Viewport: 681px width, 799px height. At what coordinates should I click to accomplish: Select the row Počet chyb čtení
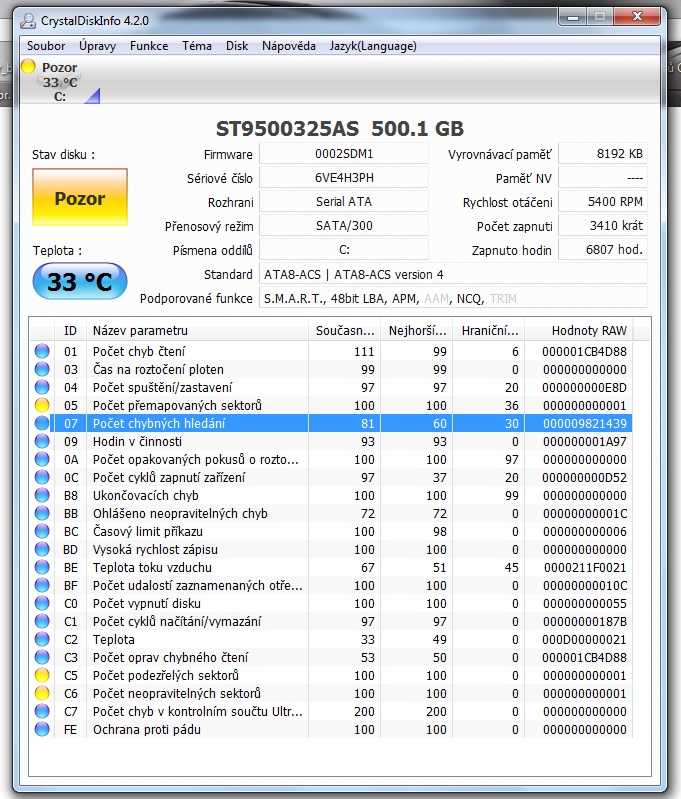(331, 351)
